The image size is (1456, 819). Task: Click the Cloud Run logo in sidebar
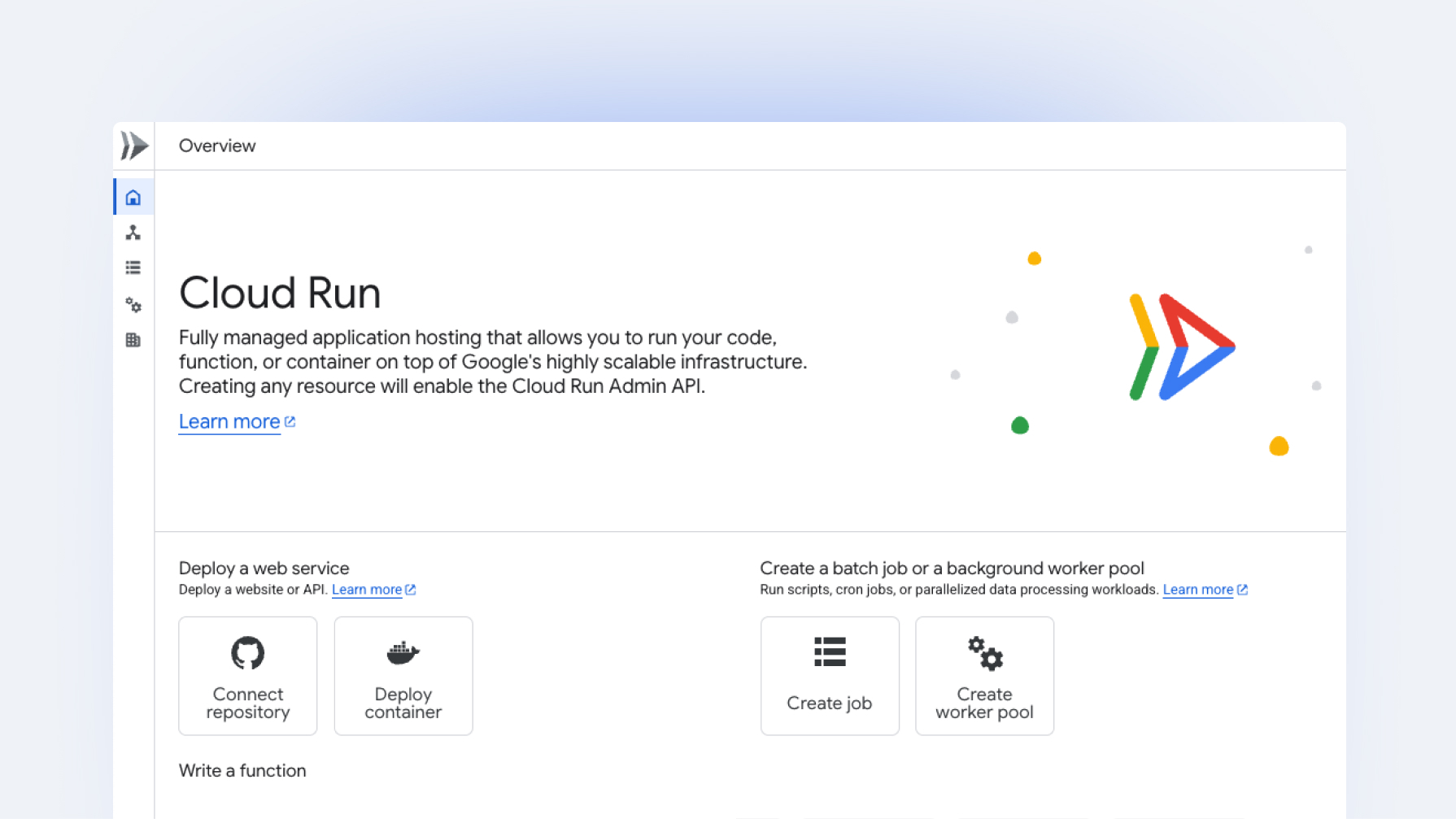[134, 146]
